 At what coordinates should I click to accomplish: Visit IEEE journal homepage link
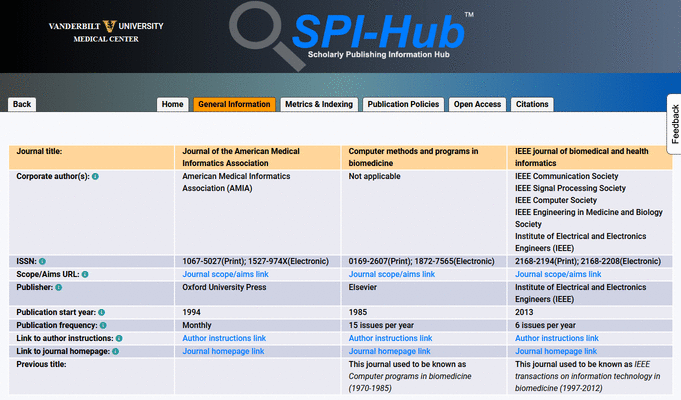pos(556,351)
